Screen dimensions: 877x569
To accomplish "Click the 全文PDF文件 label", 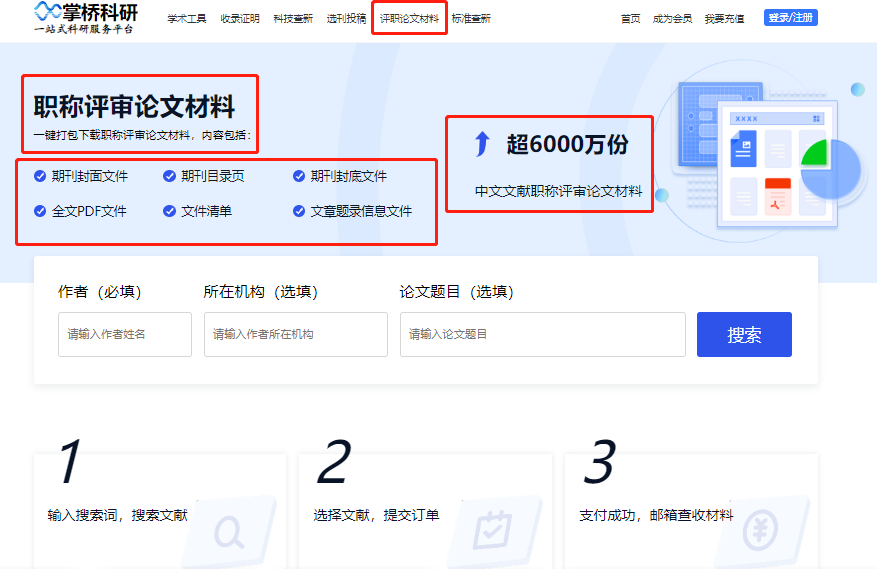I will (89, 211).
